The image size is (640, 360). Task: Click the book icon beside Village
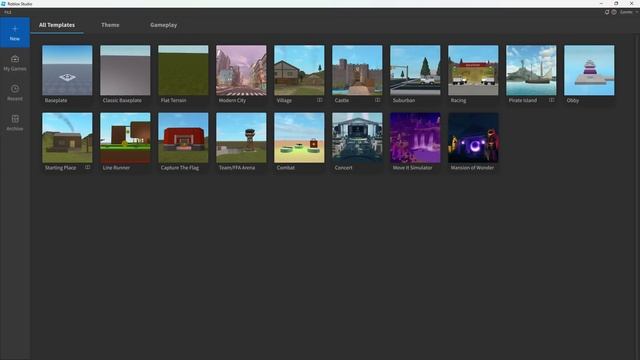(x=320, y=100)
